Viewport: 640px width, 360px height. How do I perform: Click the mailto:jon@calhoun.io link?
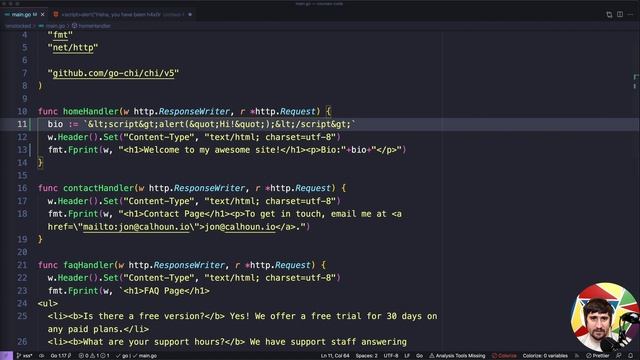tap(136, 227)
